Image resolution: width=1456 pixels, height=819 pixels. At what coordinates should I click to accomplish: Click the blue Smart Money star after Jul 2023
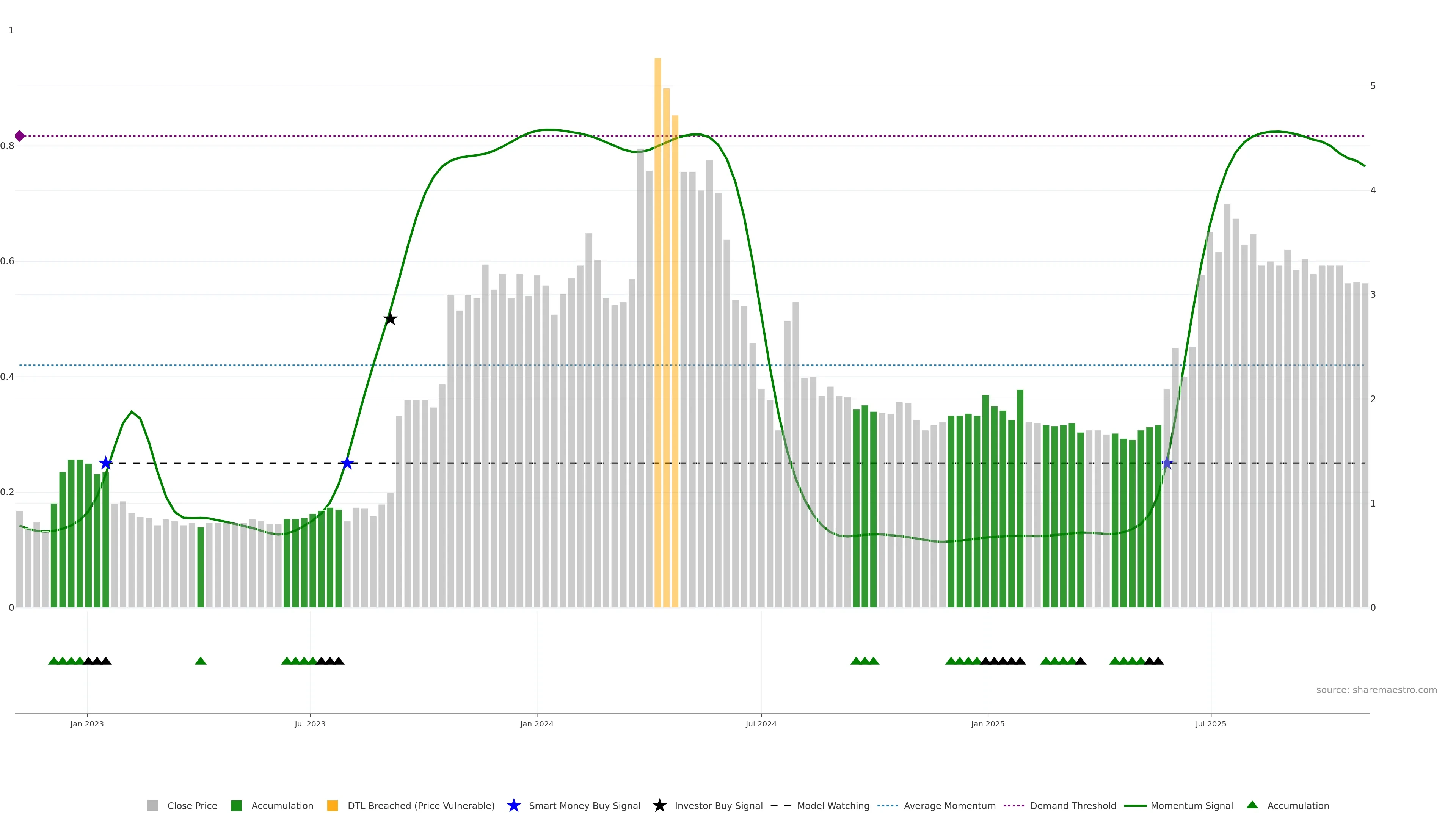click(347, 463)
